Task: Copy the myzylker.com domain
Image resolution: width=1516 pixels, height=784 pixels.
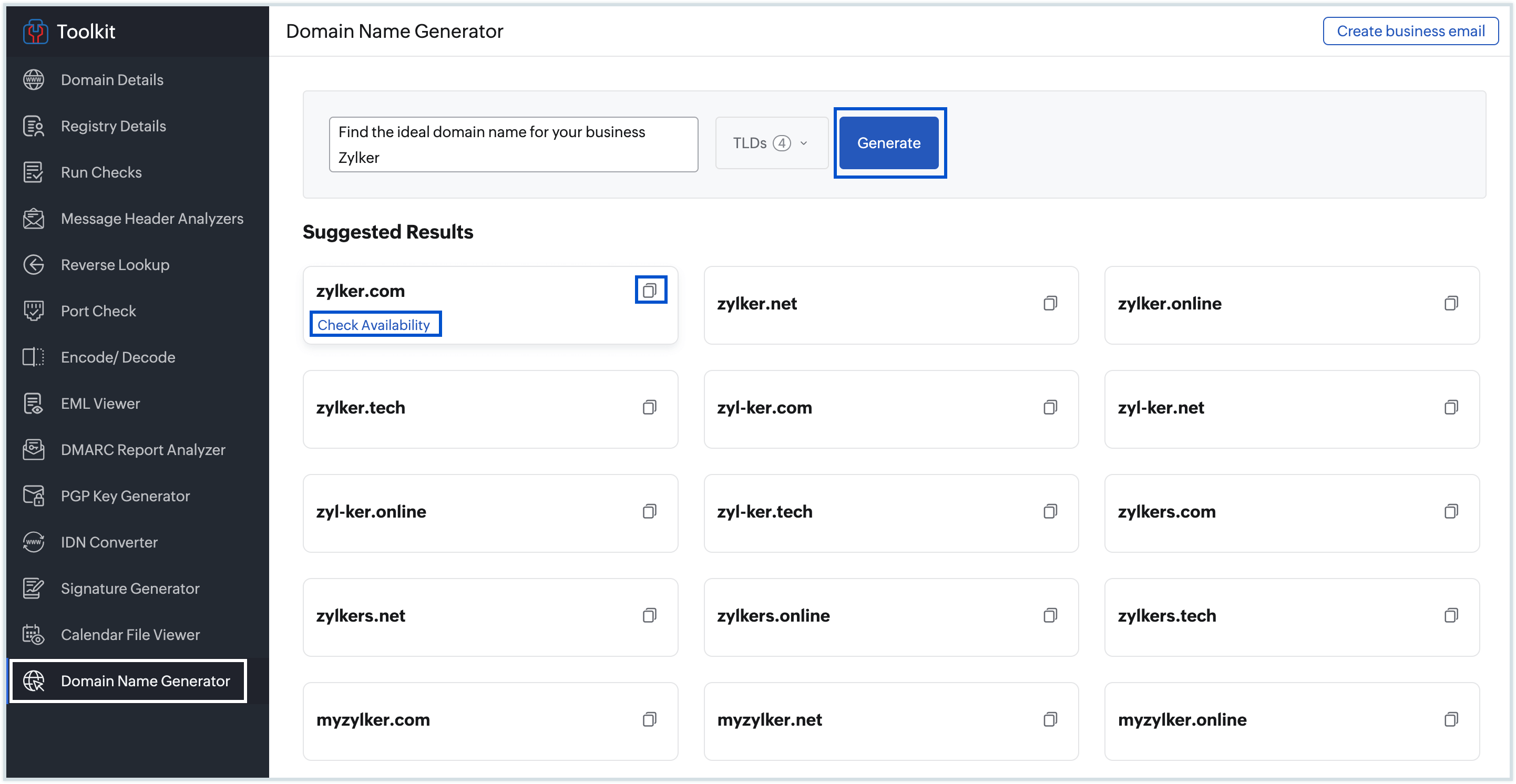Action: click(x=650, y=719)
